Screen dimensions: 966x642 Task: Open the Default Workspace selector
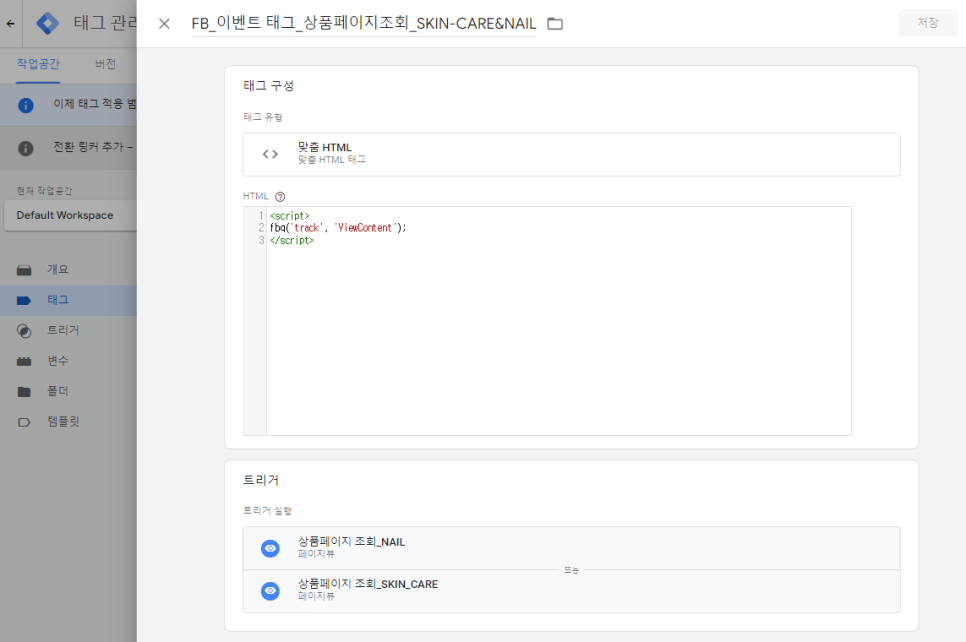tap(70, 215)
